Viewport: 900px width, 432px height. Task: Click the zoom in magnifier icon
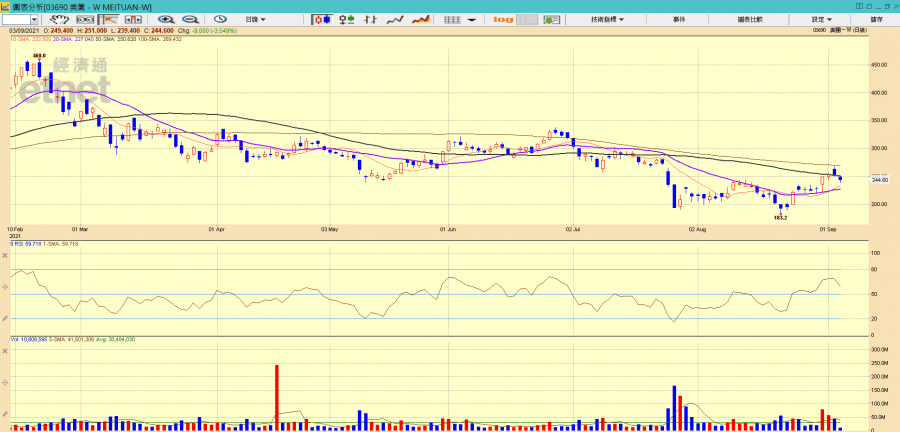point(165,19)
